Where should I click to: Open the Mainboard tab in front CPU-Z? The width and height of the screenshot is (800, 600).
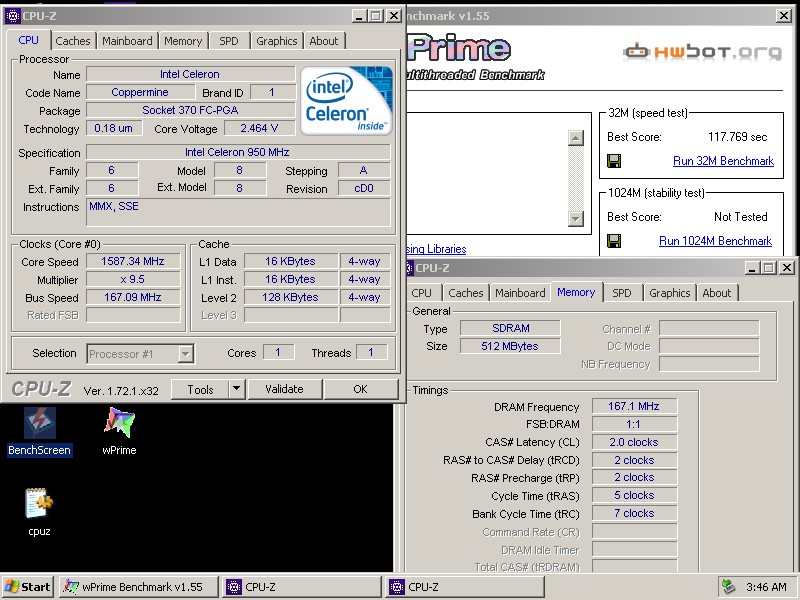pyautogui.click(x=128, y=41)
